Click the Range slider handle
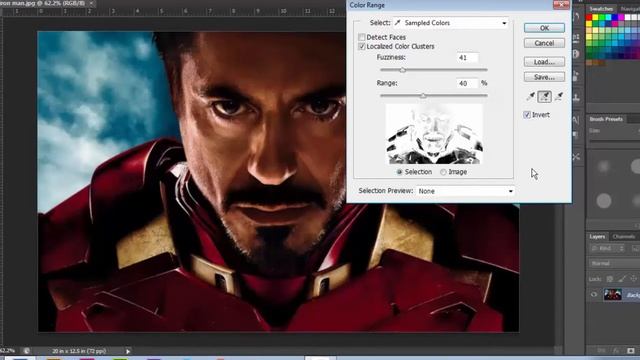 (x=423, y=96)
